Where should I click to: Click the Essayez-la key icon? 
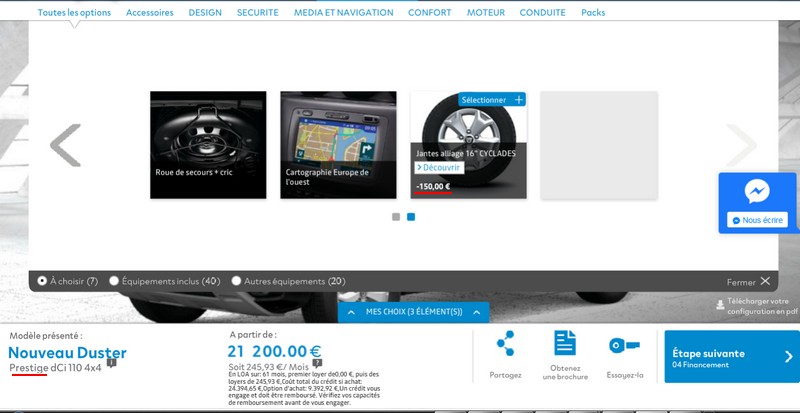624,346
